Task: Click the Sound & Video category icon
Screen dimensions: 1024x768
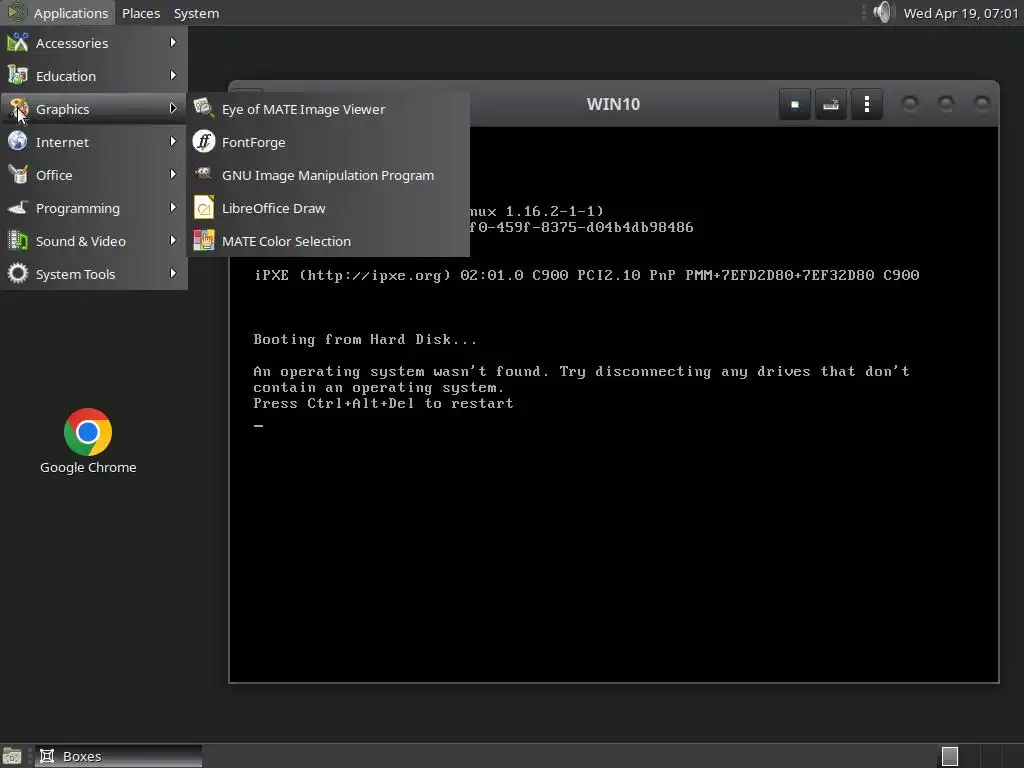Action: tap(18, 241)
